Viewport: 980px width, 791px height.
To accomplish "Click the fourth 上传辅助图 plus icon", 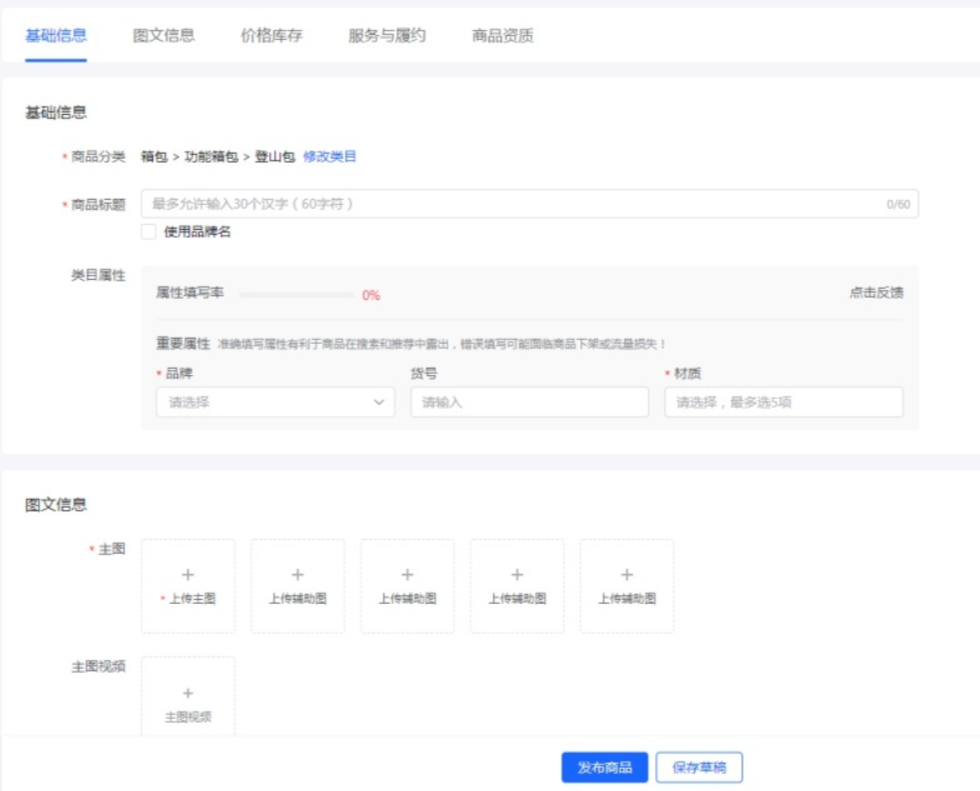I will point(627,574).
